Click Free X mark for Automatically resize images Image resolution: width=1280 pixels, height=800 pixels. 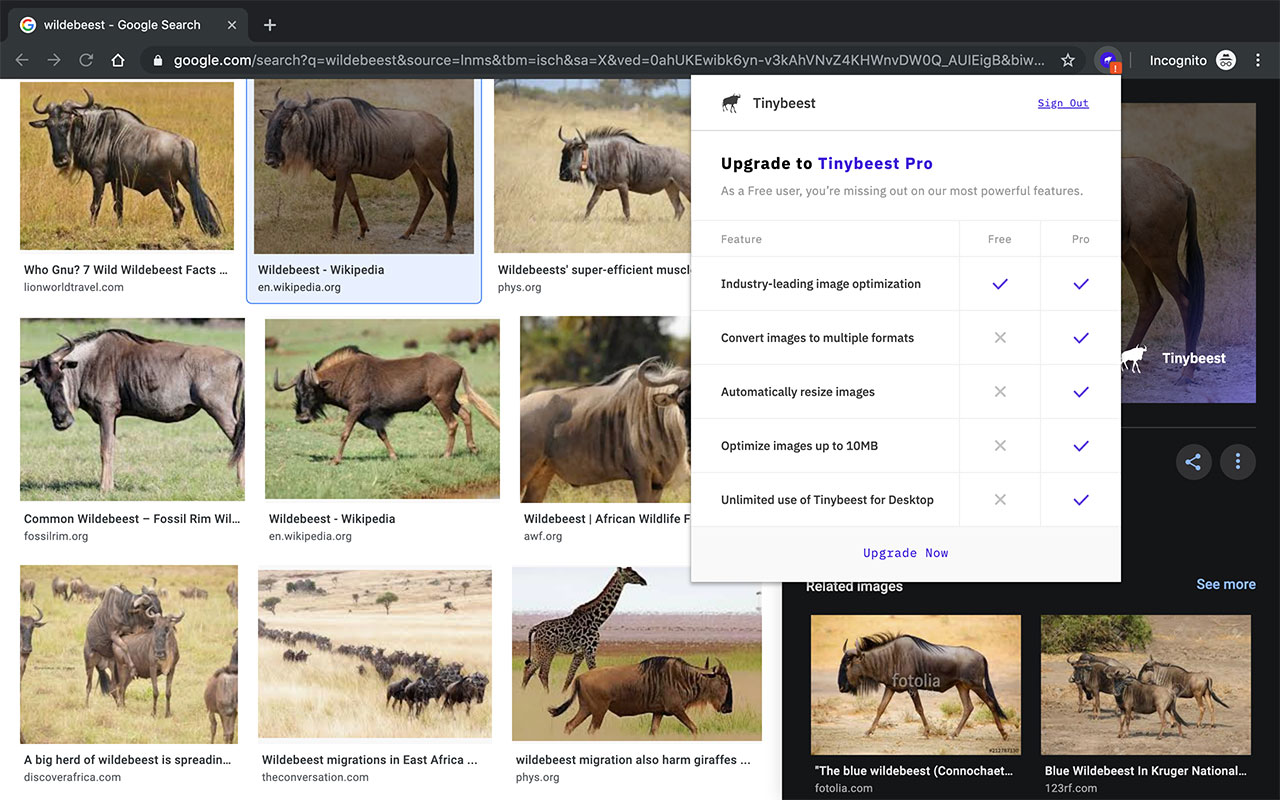[999, 392]
